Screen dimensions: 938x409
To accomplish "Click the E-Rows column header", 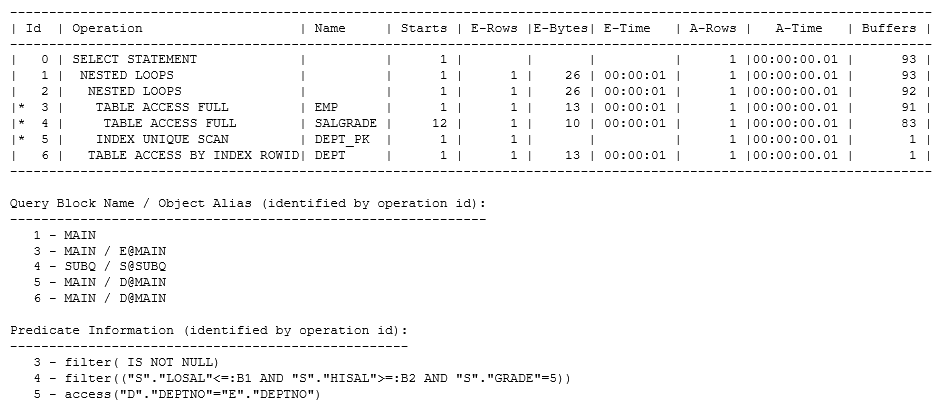I will click(494, 28).
